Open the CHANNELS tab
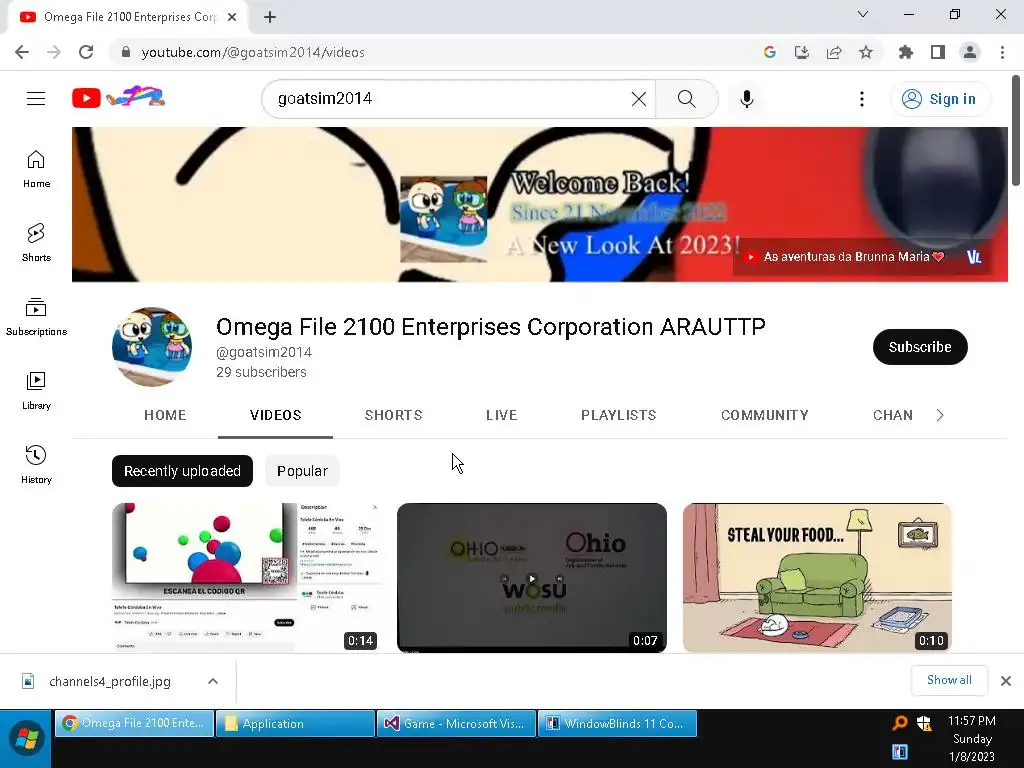Screen dimensions: 1024x768 click(893, 415)
